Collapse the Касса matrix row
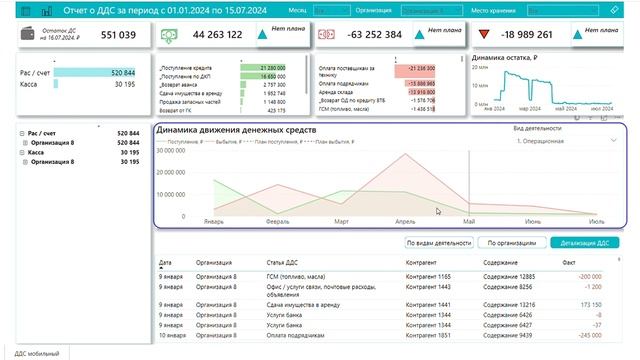 pyautogui.click(x=22, y=152)
